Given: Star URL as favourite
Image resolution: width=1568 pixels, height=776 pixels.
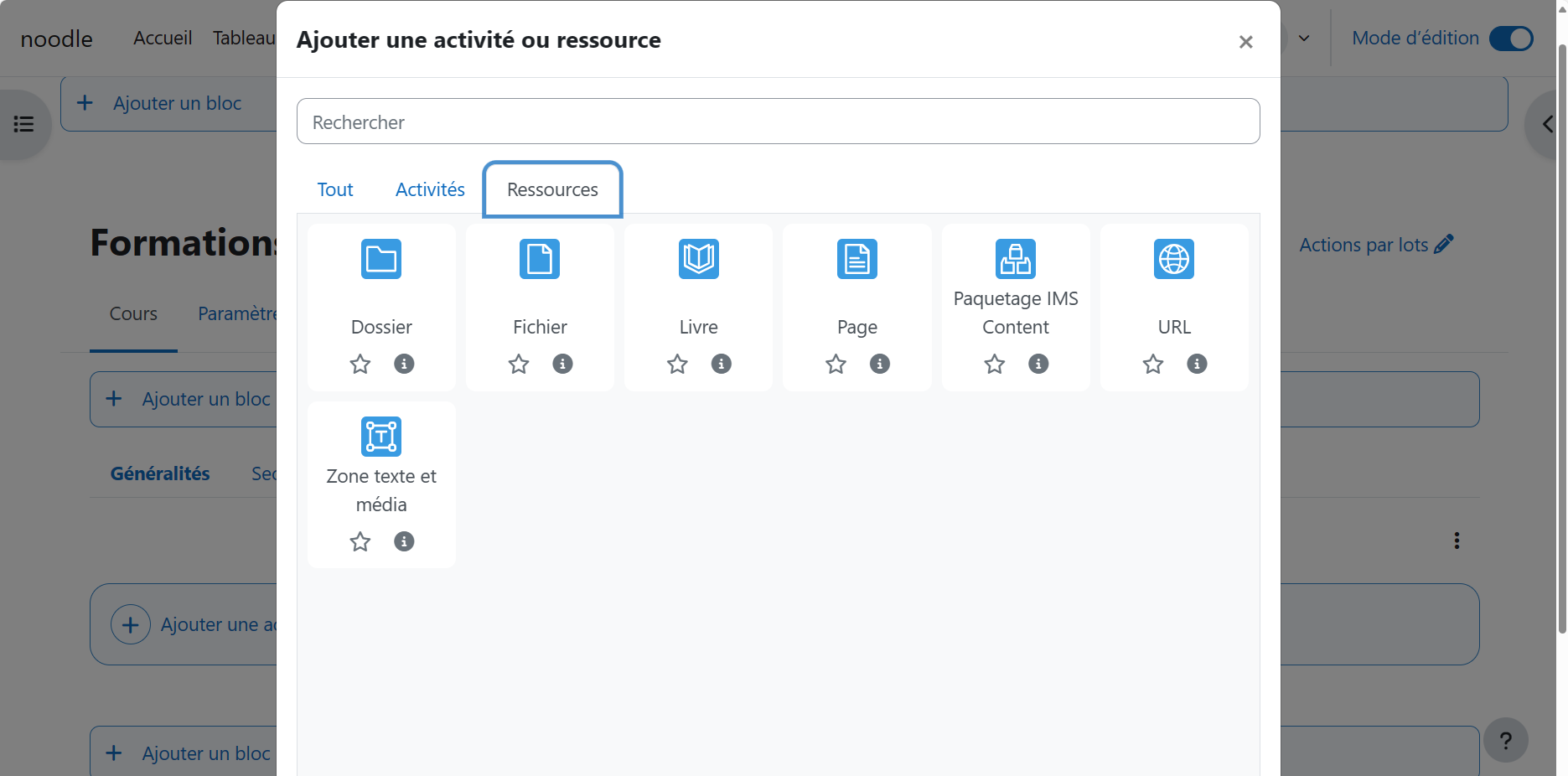Looking at the screenshot, I should [x=1153, y=364].
